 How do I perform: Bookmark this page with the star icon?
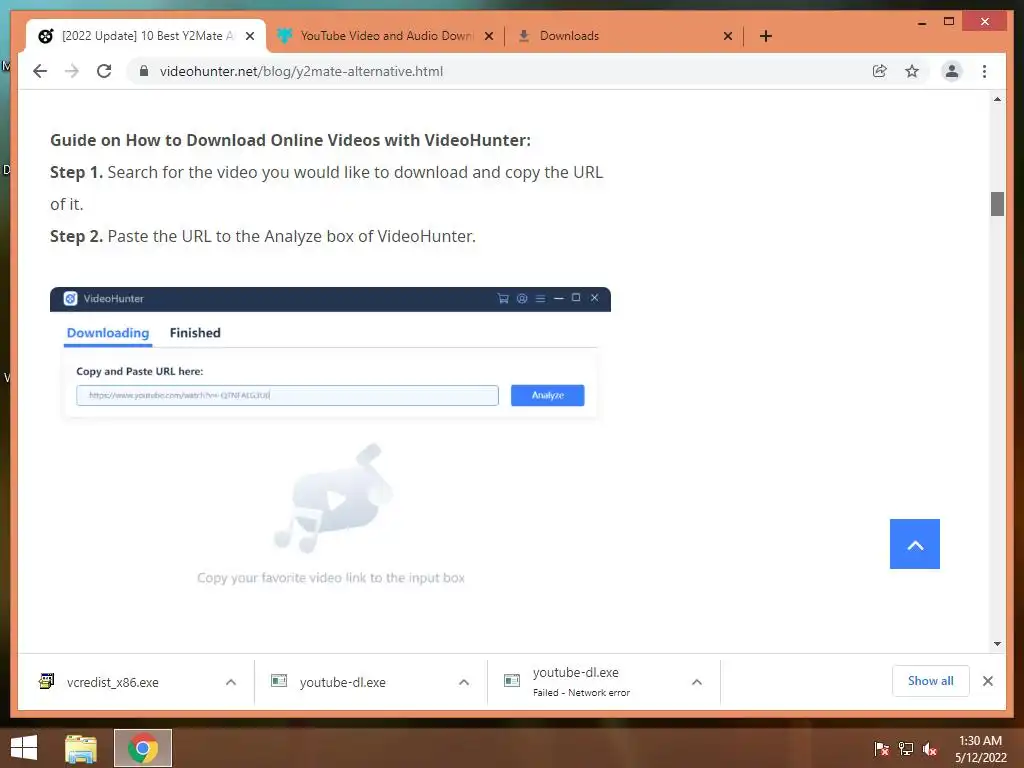click(x=912, y=71)
